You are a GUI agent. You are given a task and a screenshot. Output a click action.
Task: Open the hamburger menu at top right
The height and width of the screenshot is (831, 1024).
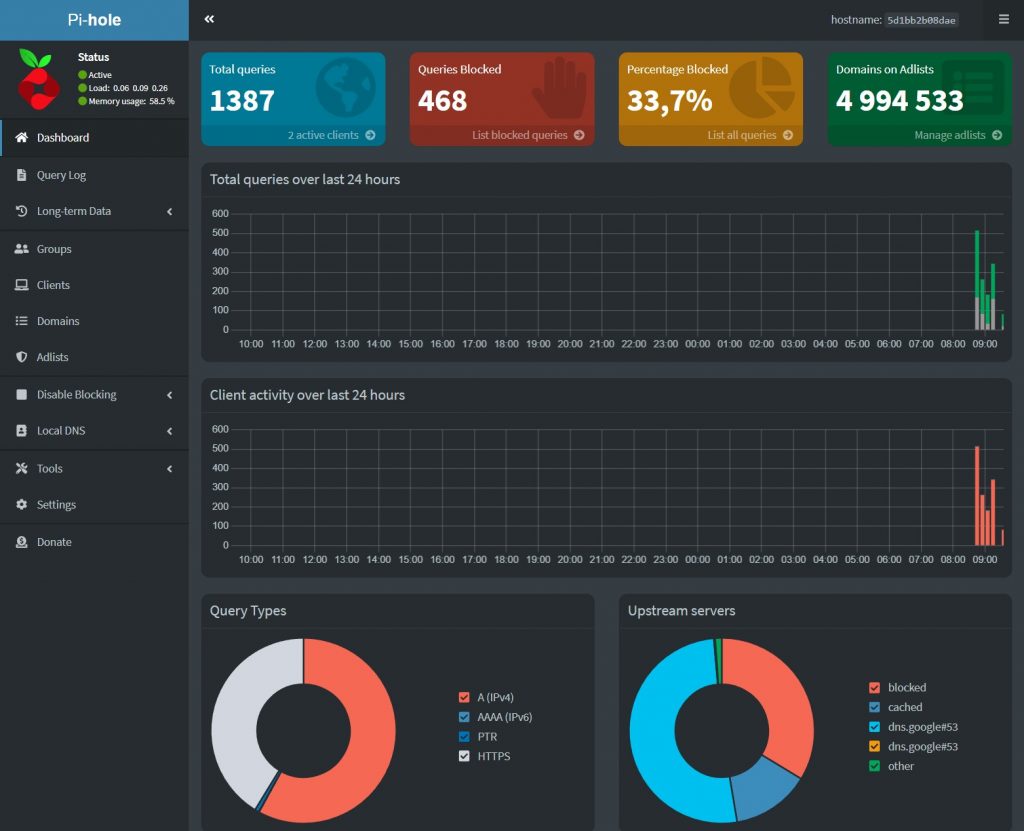point(1003,19)
